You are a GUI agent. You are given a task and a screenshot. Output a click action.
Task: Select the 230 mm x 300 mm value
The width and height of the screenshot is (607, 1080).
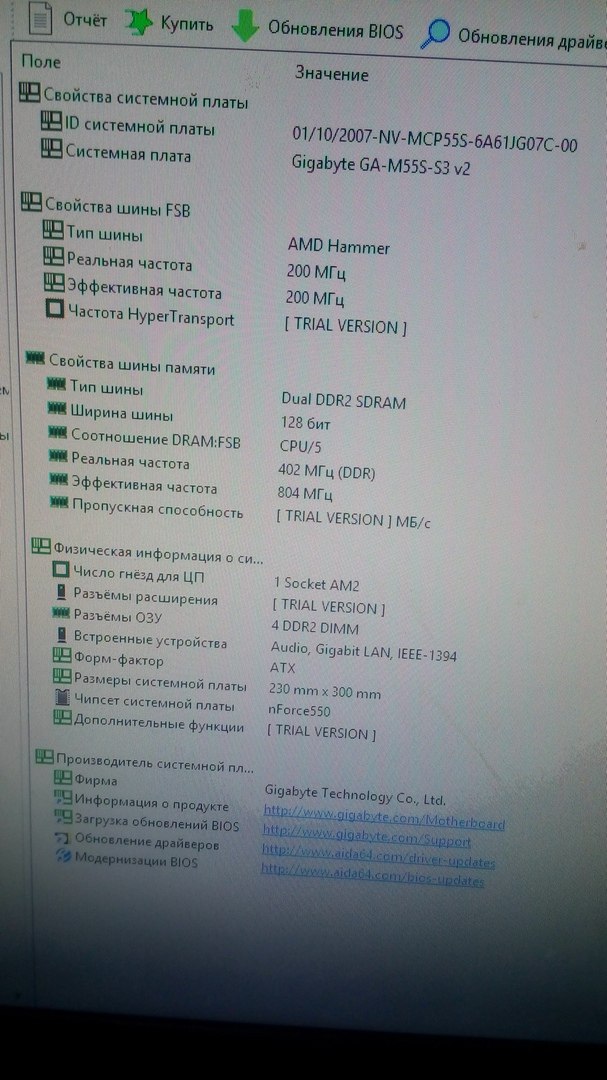(x=325, y=692)
